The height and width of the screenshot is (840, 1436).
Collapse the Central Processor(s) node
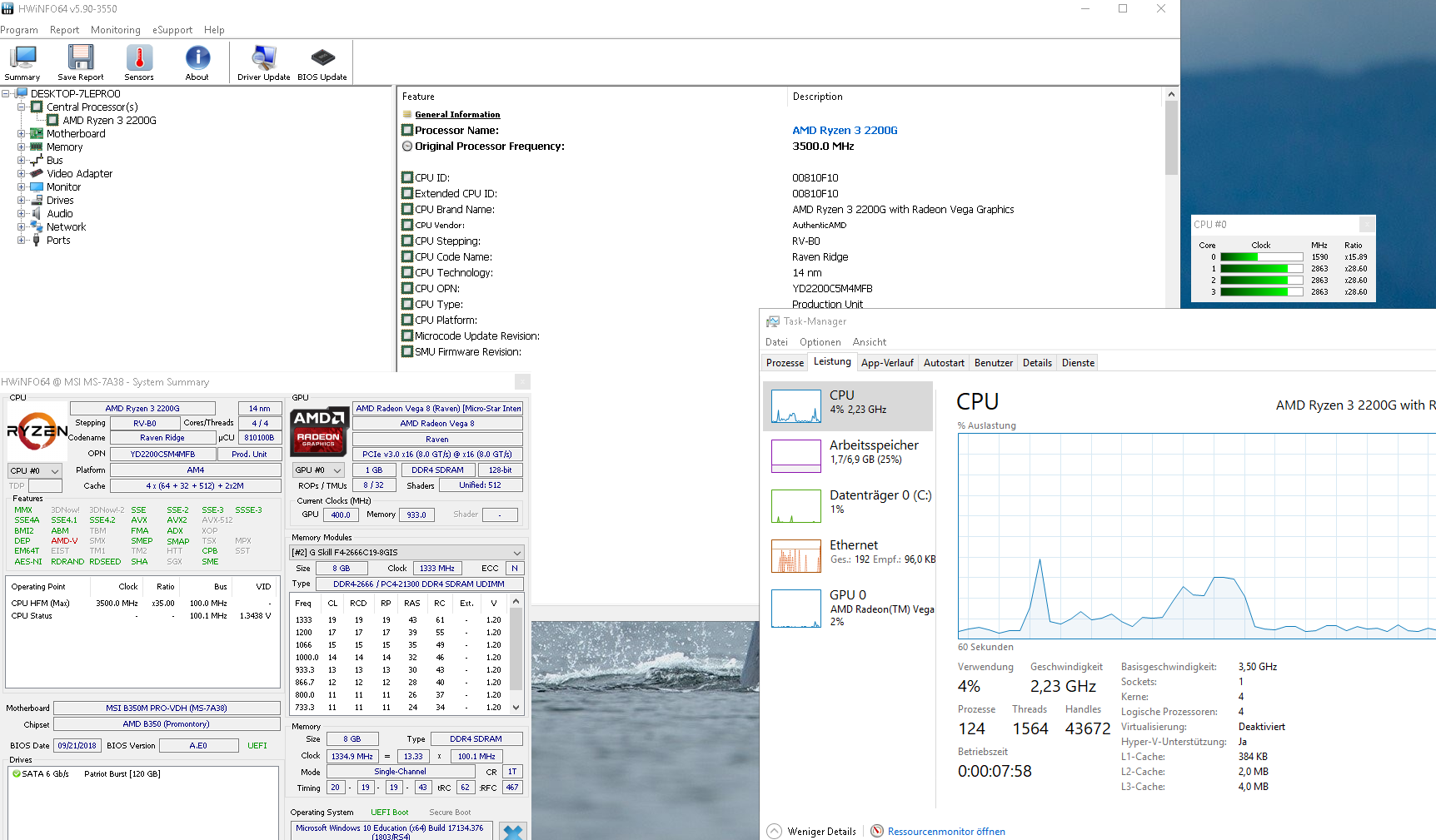pyautogui.click(x=22, y=107)
